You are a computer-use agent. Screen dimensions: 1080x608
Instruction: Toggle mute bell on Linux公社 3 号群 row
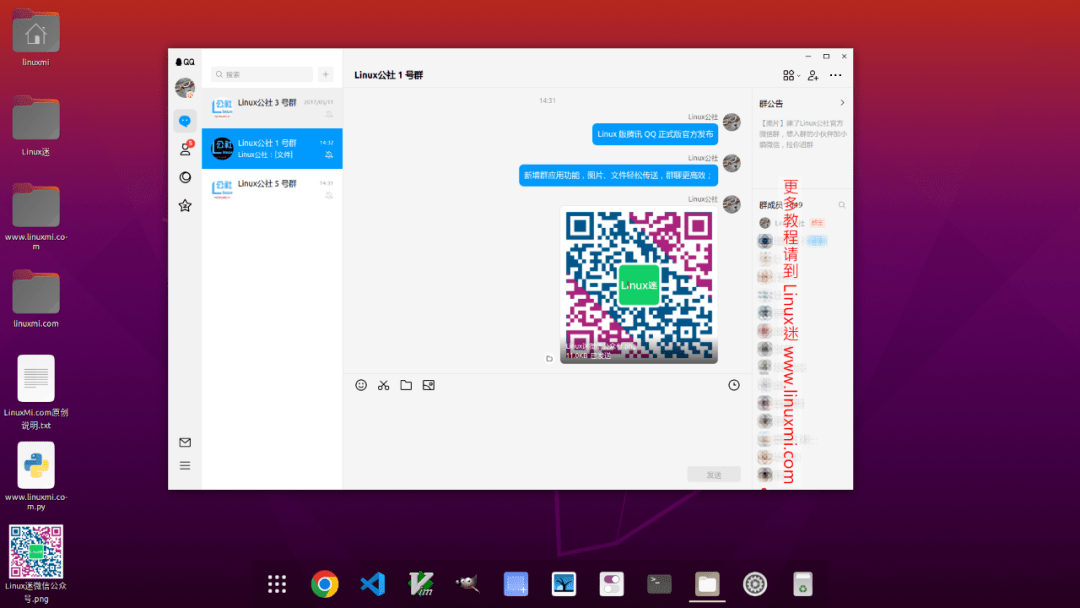coord(329,114)
